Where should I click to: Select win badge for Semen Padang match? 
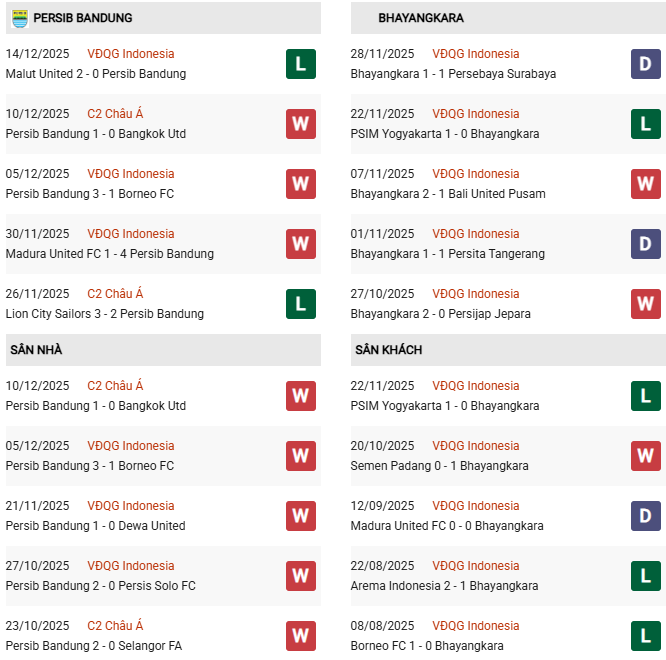(x=646, y=456)
